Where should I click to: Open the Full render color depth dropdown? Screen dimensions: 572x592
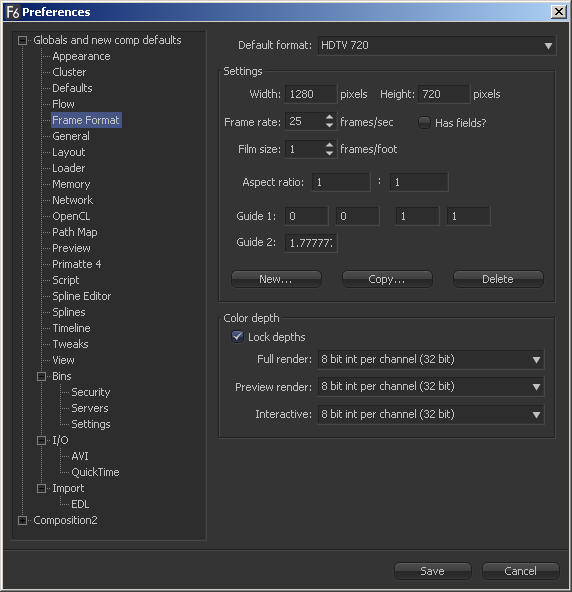point(431,359)
